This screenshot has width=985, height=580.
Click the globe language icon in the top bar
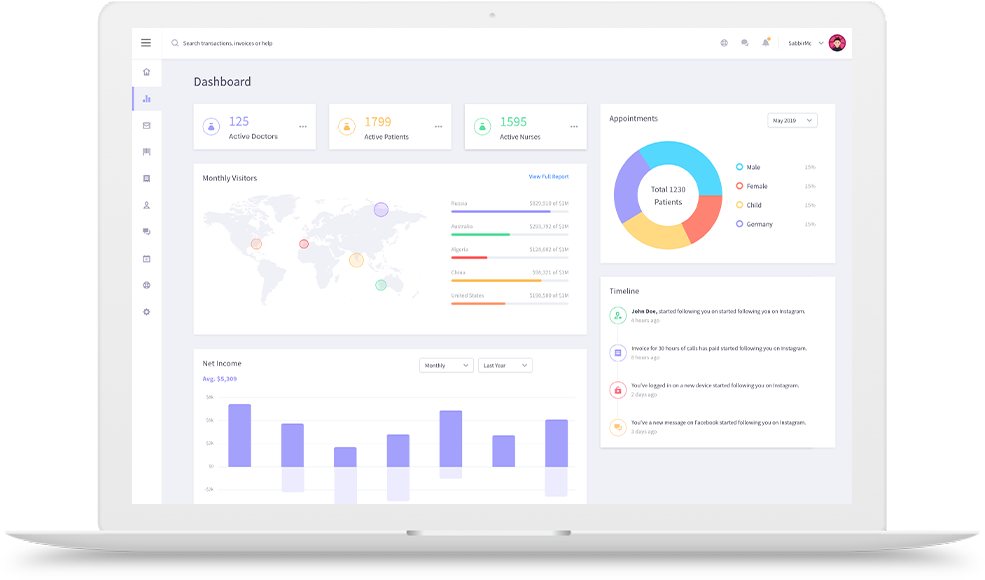724,43
